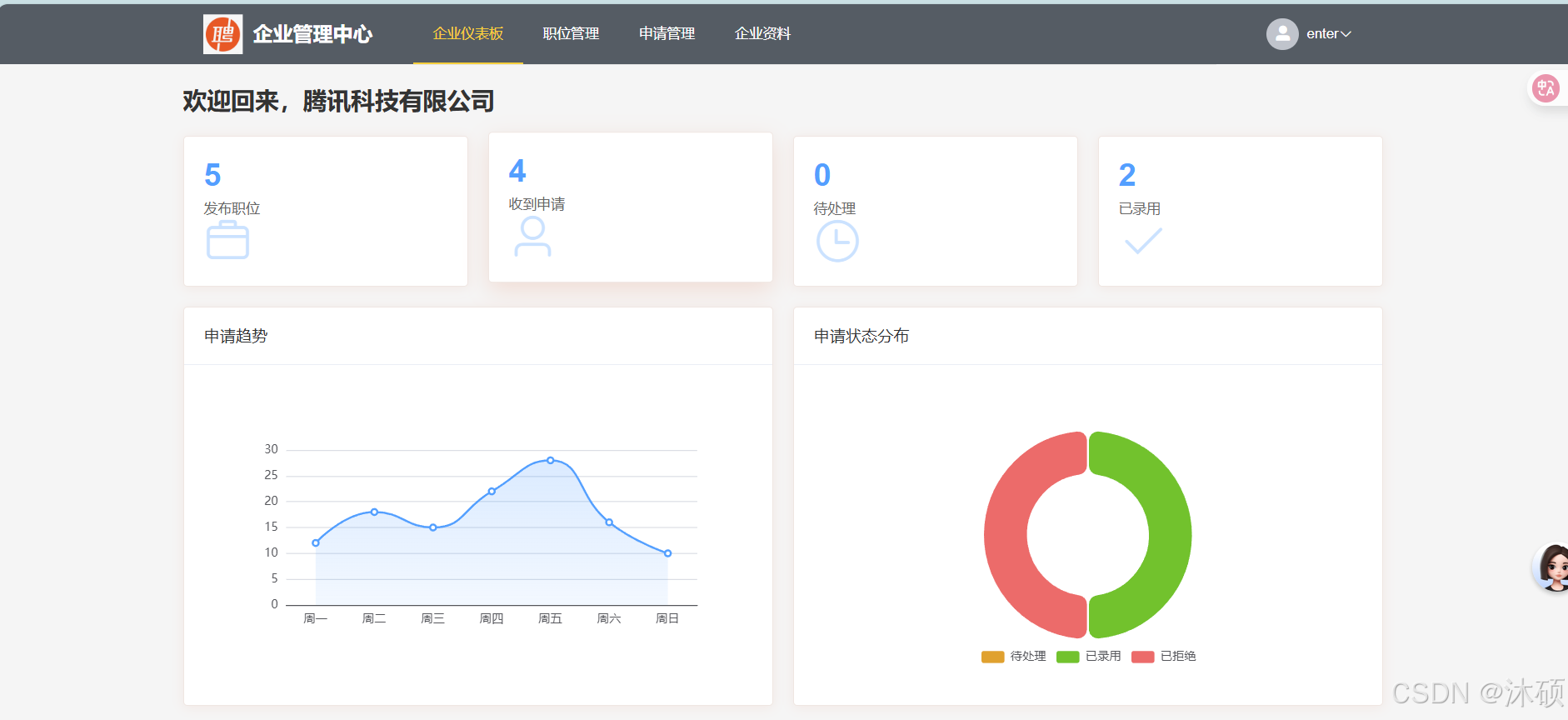Click the 周五 x-axis label

tap(551, 618)
